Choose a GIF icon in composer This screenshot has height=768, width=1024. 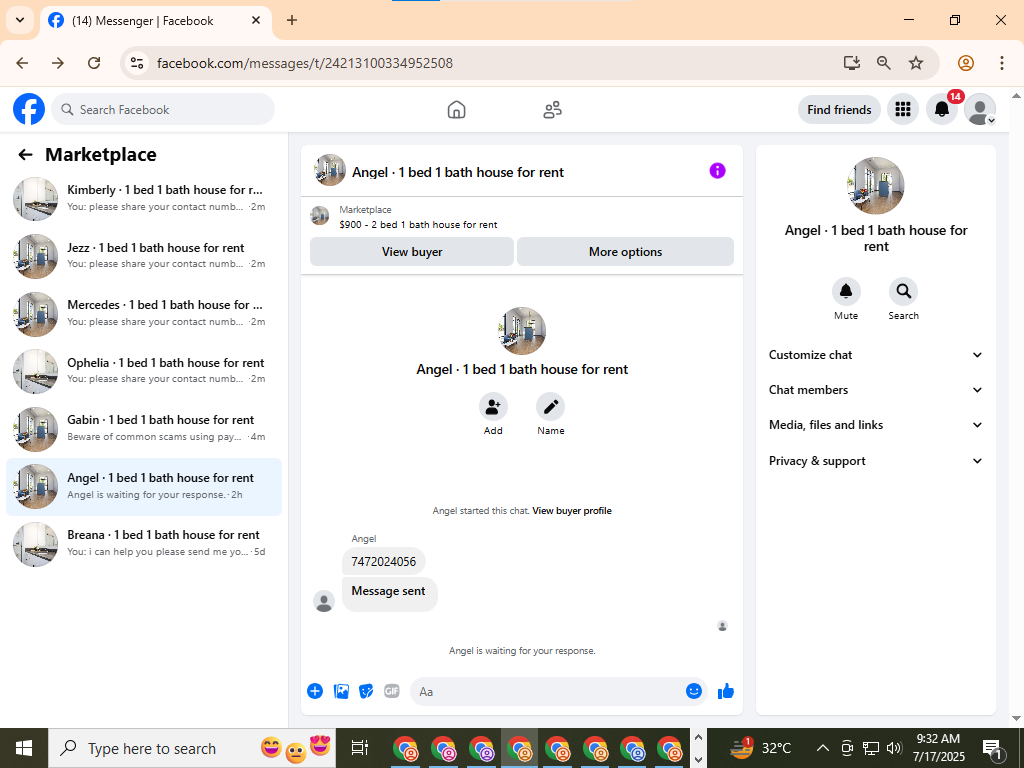tap(392, 691)
